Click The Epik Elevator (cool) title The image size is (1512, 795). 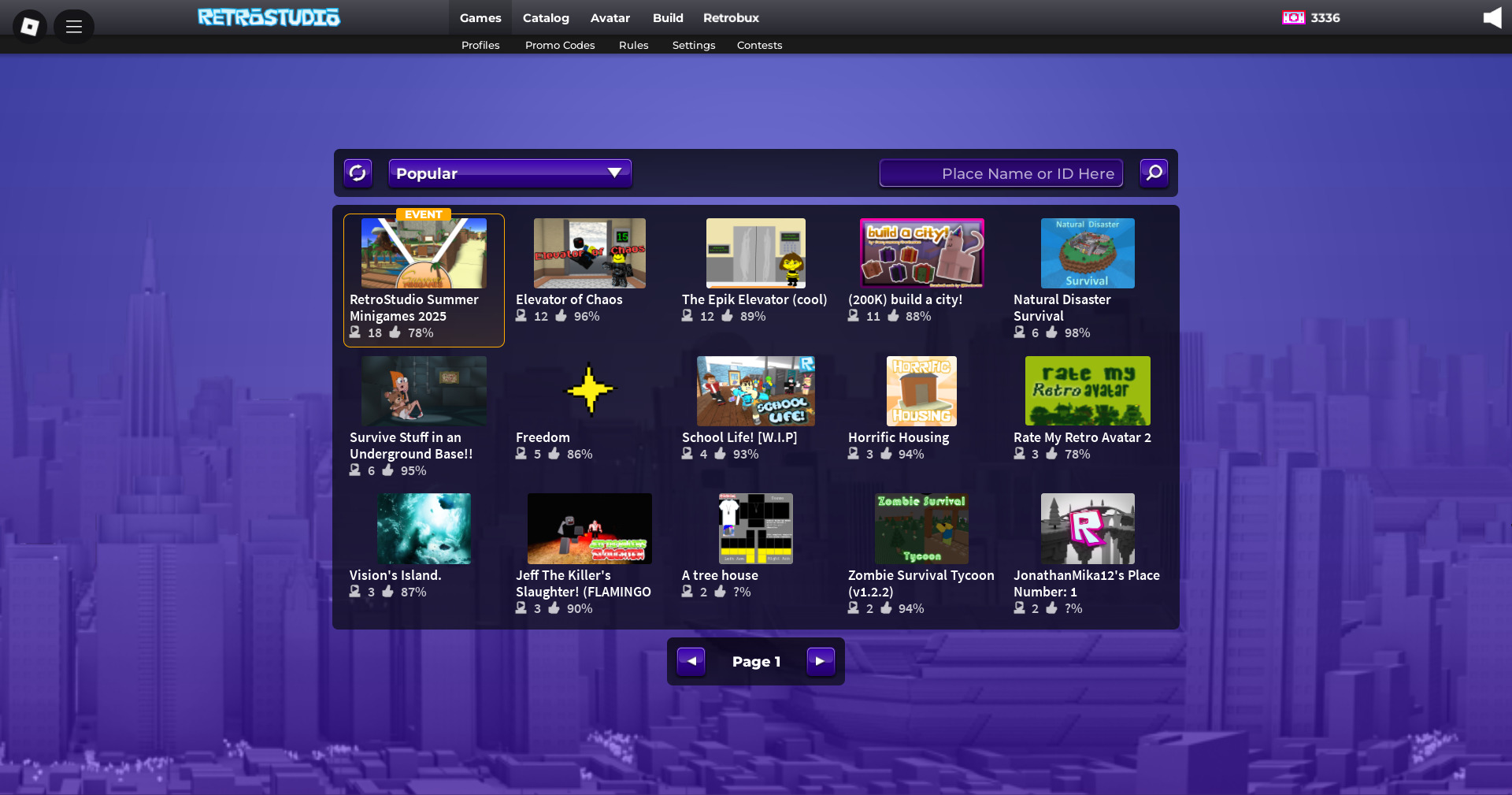click(x=754, y=299)
